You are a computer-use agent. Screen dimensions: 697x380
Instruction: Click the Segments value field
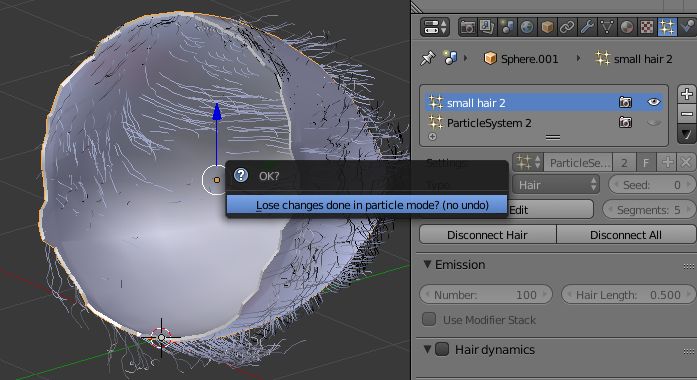click(x=649, y=209)
